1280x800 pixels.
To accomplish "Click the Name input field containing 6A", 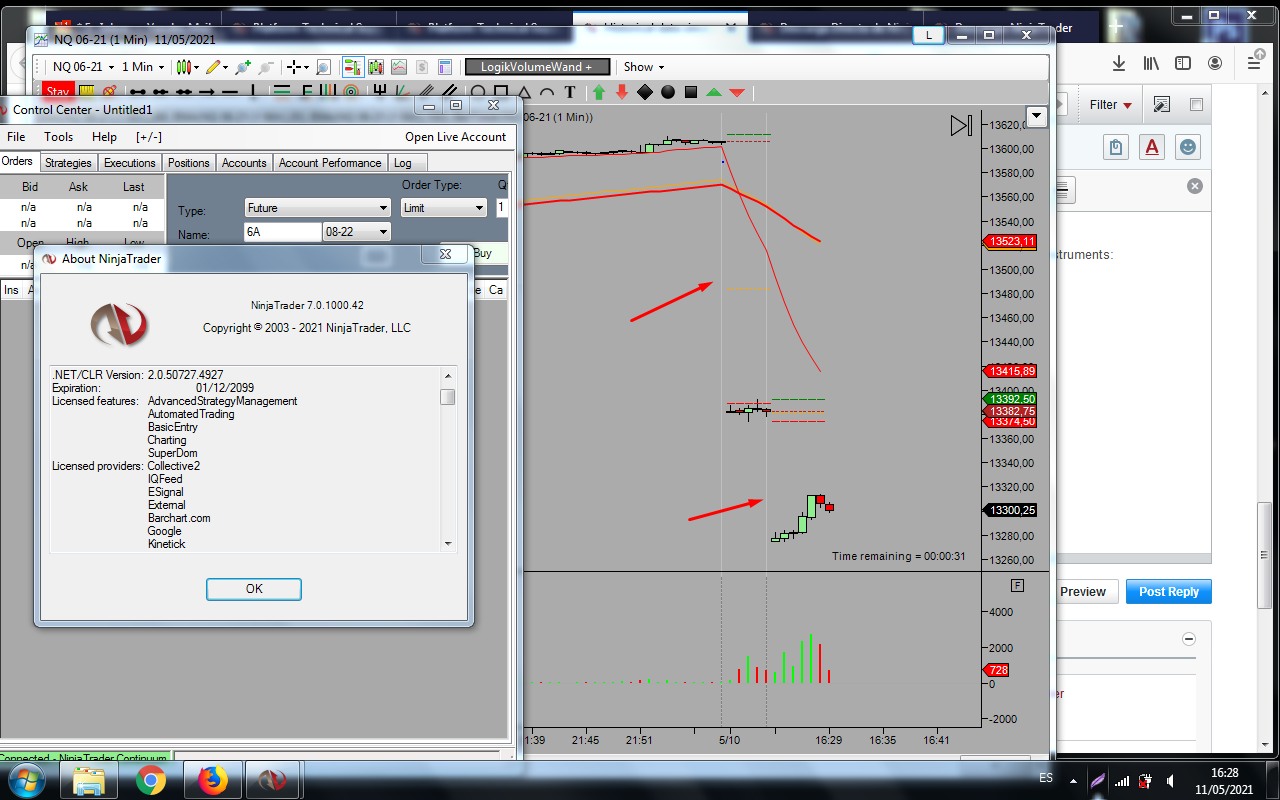I will click(283, 232).
